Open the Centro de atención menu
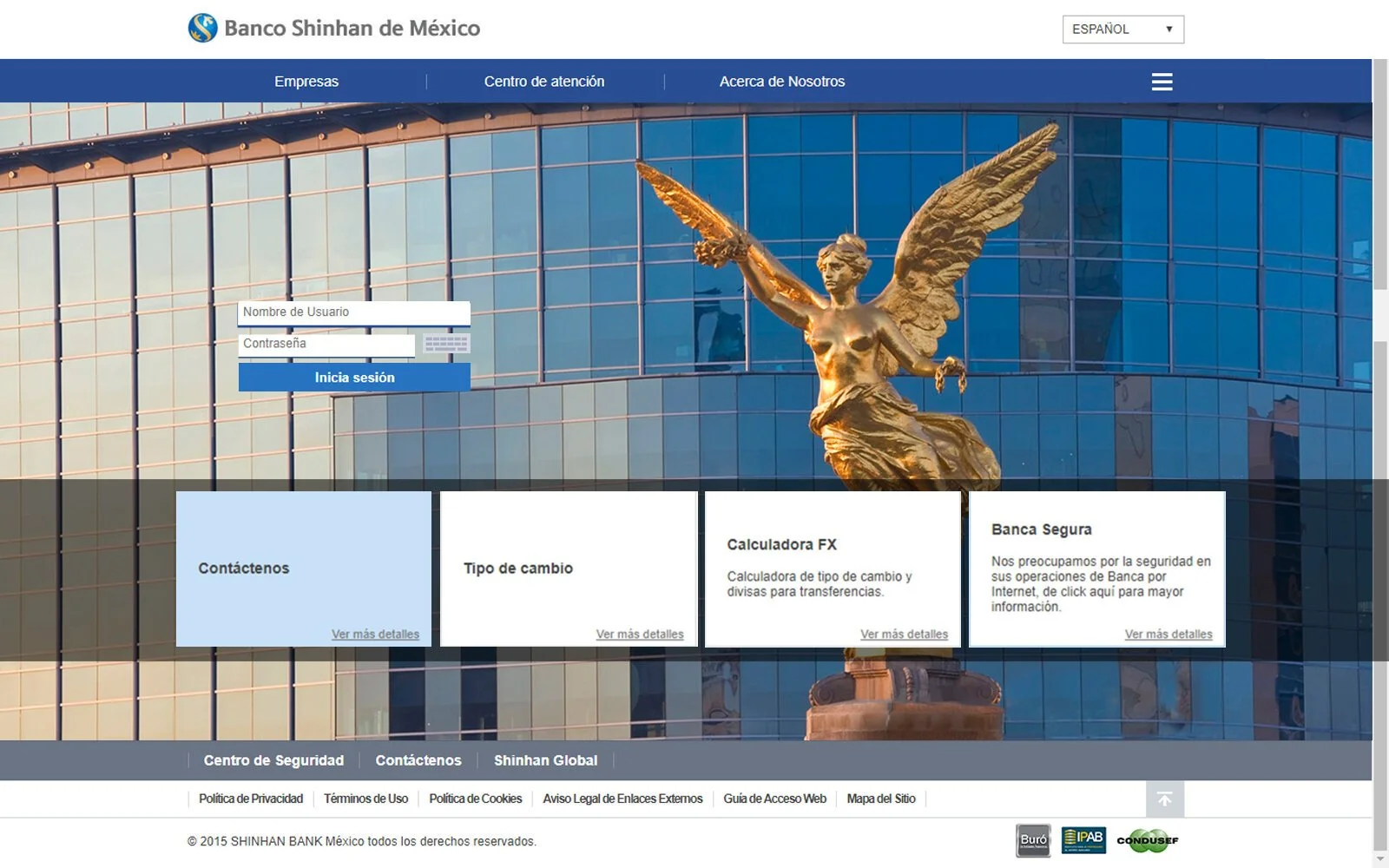The width and height of the screenshot is (1389, 868). [x=544, y=82]
